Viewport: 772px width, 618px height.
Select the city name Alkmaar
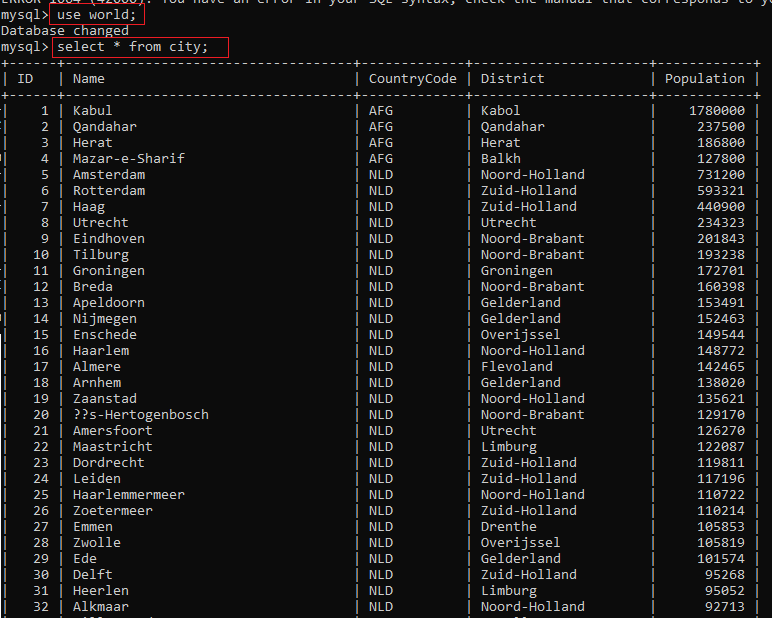point(101,607)
